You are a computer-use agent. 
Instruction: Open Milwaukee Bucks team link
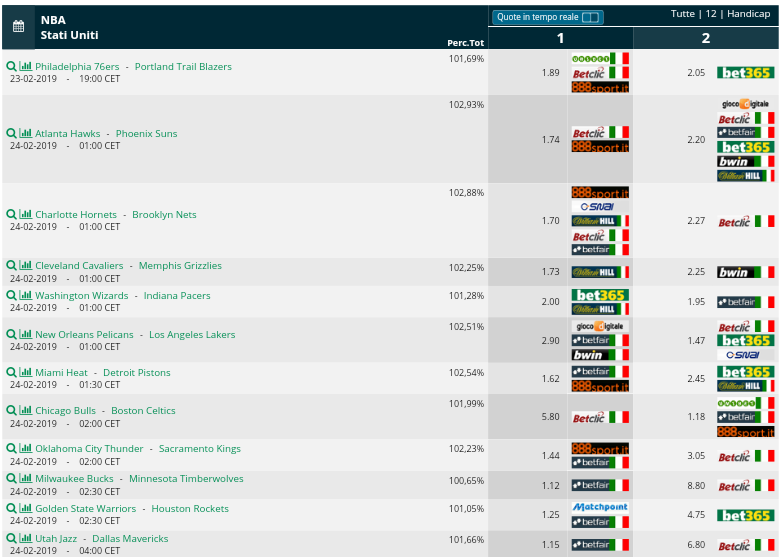(74, 478)
